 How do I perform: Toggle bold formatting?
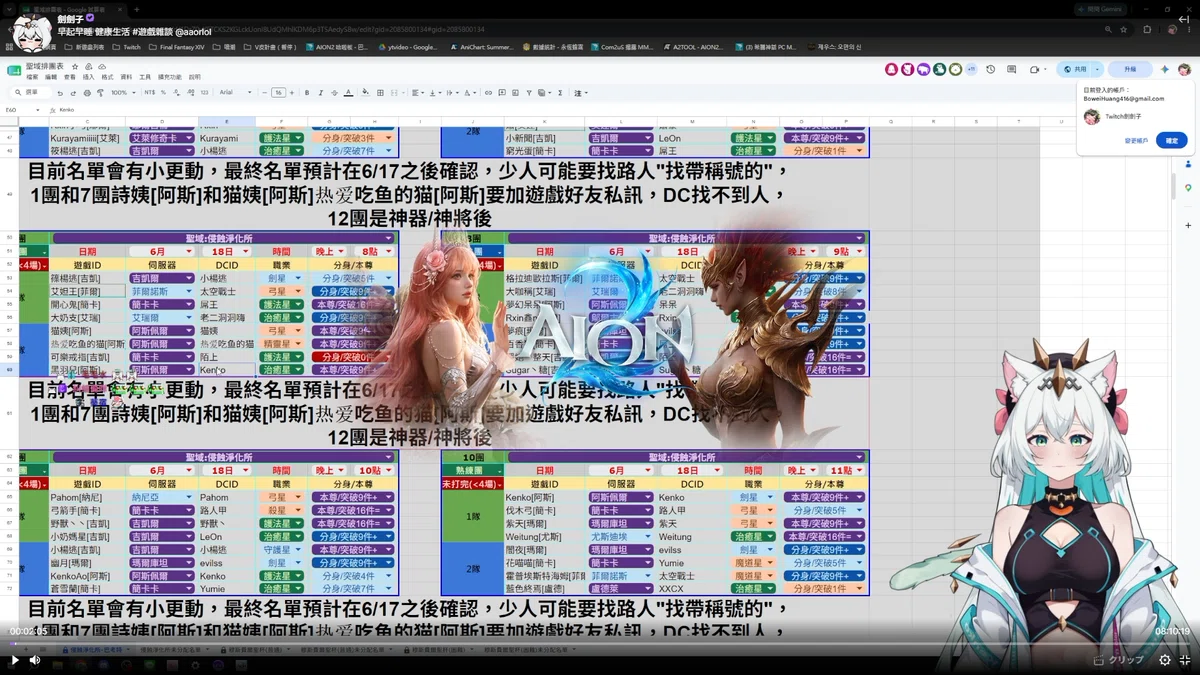(307, 92)
